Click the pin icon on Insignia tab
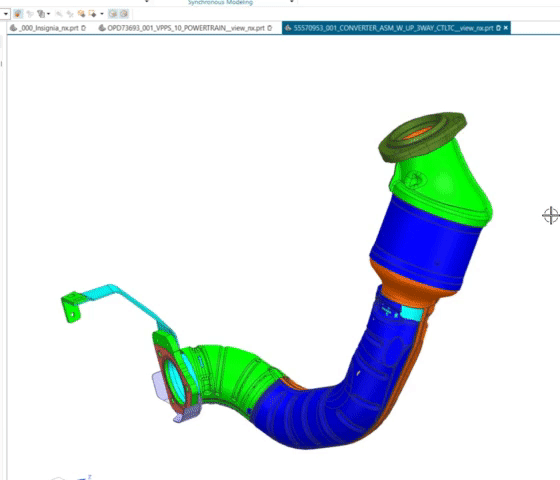 point(83,28)
